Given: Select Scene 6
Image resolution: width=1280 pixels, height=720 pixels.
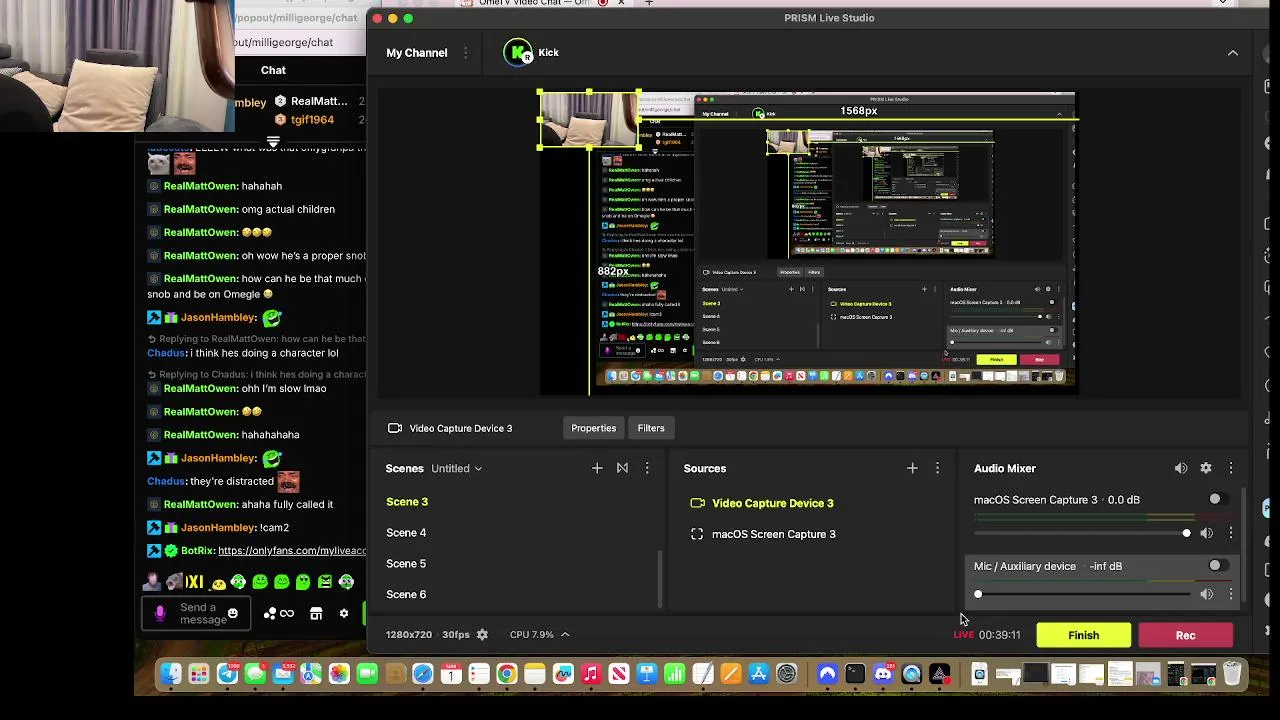Looking at the screenshot, I should tap(406, 595).
